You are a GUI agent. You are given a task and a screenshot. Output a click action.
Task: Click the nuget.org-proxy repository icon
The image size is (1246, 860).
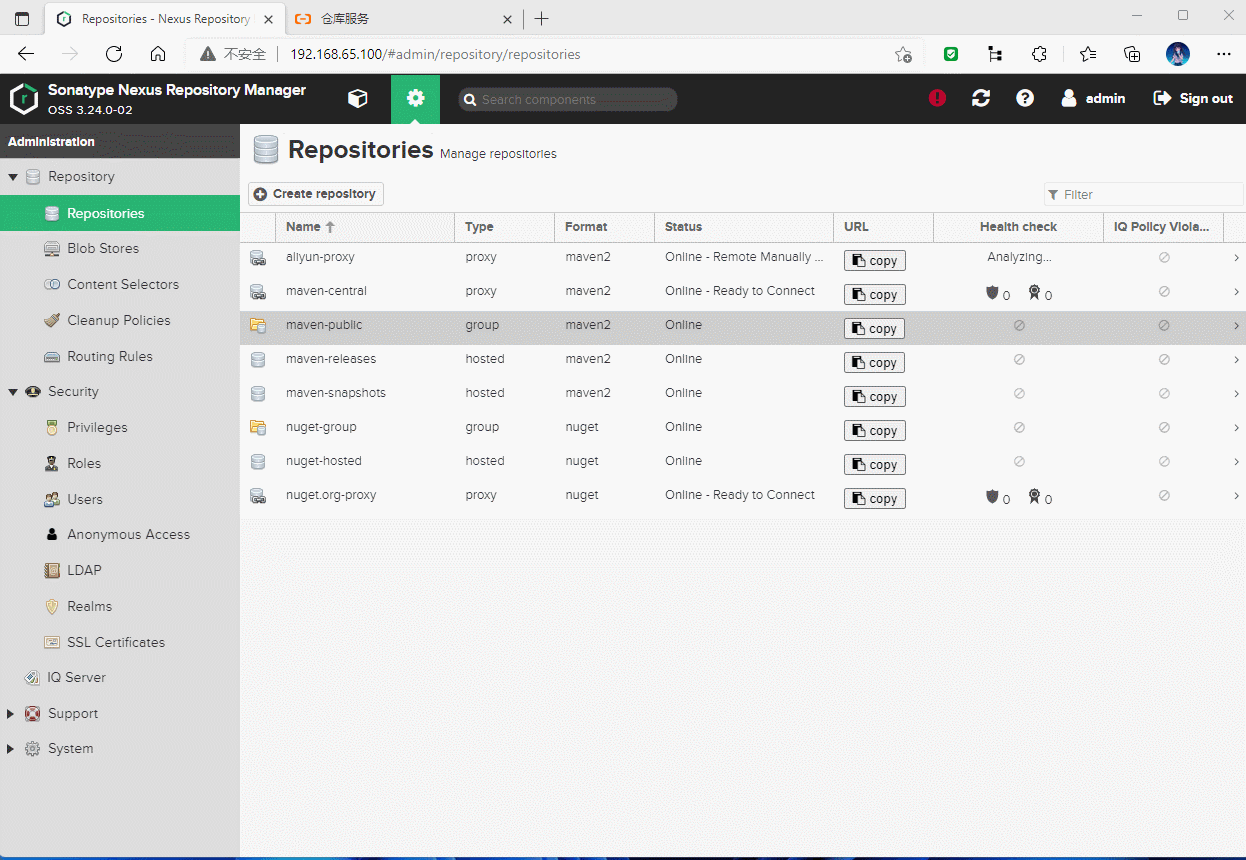point(258,496)
